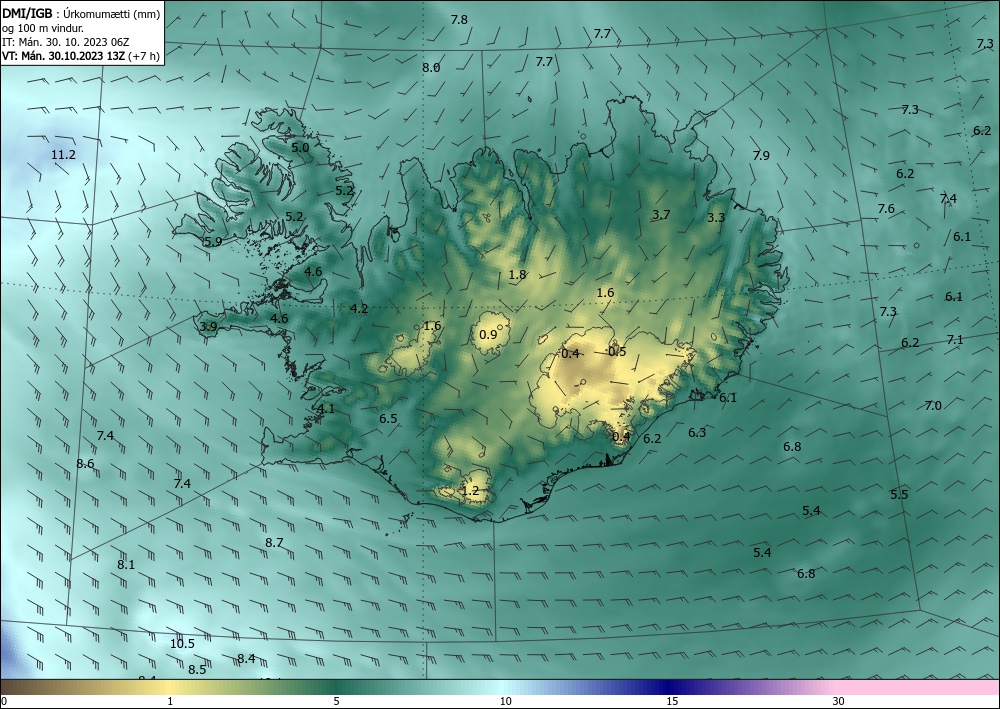This screenshot has height=709, width=1000.
Task: Click the color scale tick label 5
Action: tap(336, 701)
